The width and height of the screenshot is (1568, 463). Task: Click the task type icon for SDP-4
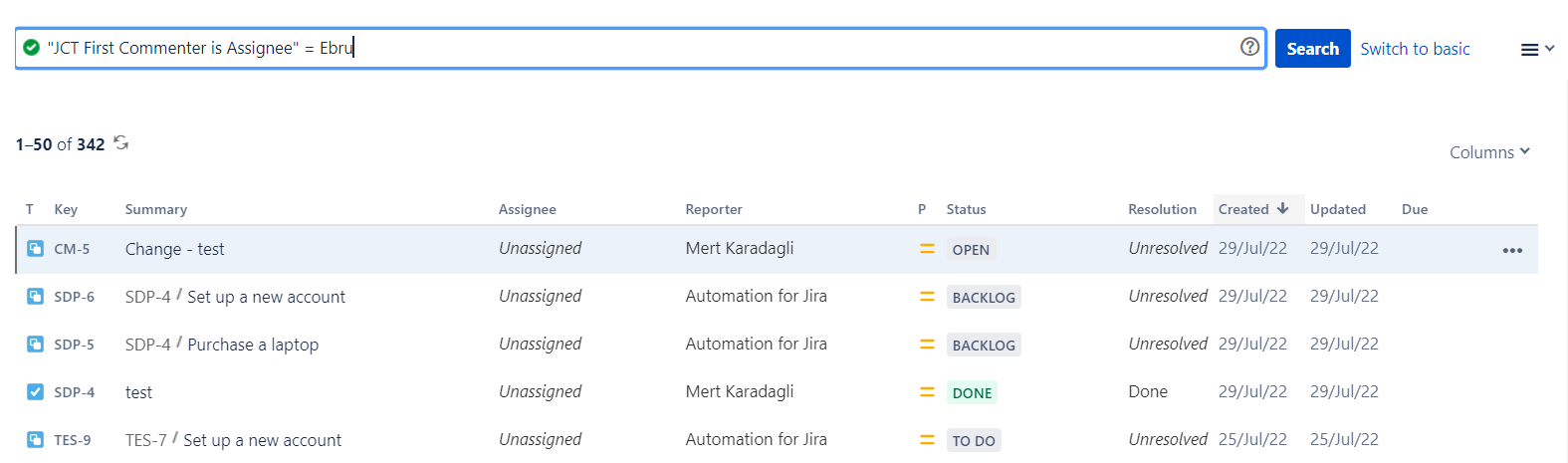pos(35,392)
